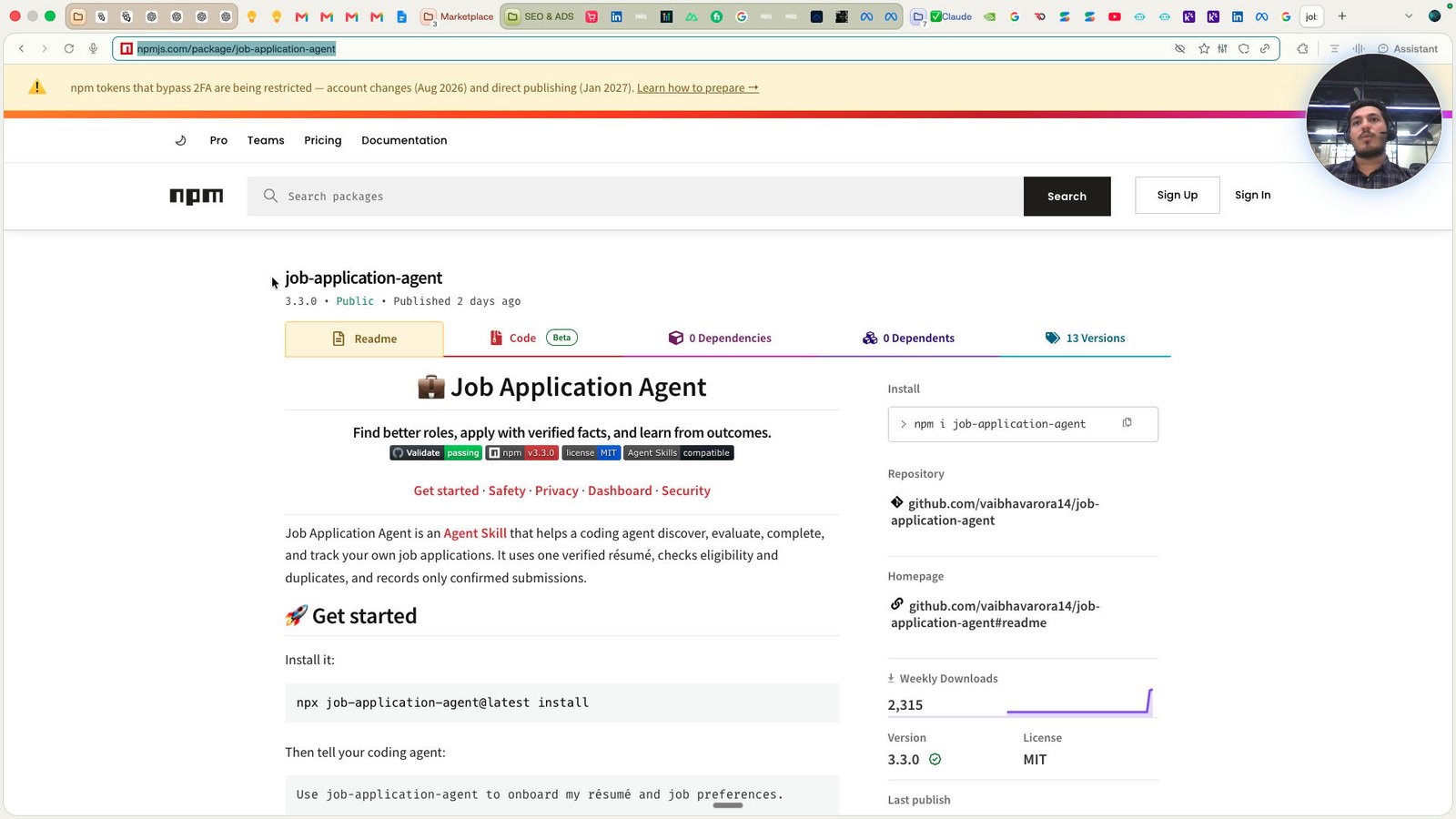Open the Documentation nav link
Viewport: 1456px width, 819px height.
tap(404, 140)
